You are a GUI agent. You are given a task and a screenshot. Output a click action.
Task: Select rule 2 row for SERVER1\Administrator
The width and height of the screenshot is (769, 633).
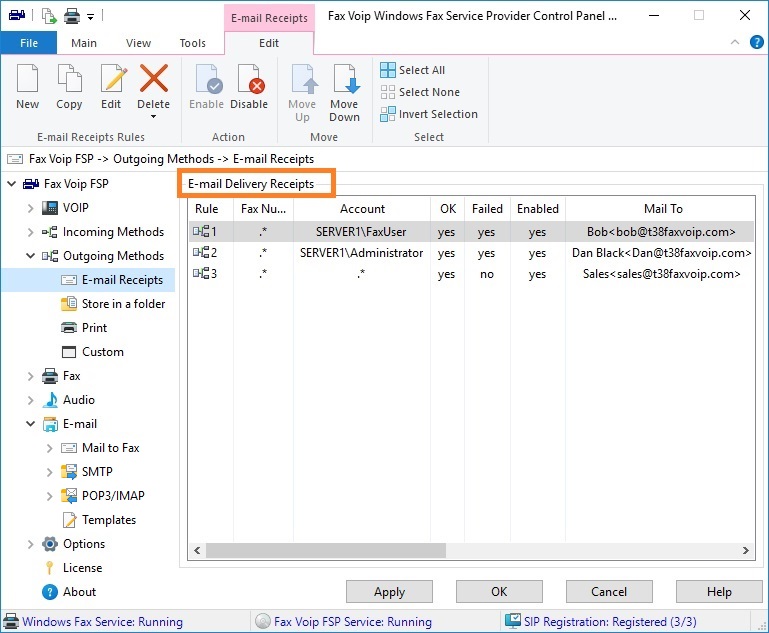pyautogui.click(x=471, y=253)
